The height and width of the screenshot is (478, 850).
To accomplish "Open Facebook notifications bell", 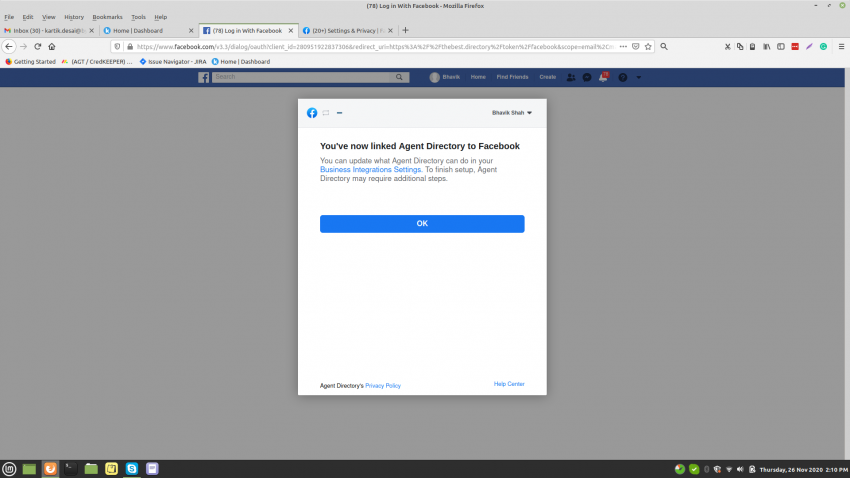I will click(x=603, y=77).
